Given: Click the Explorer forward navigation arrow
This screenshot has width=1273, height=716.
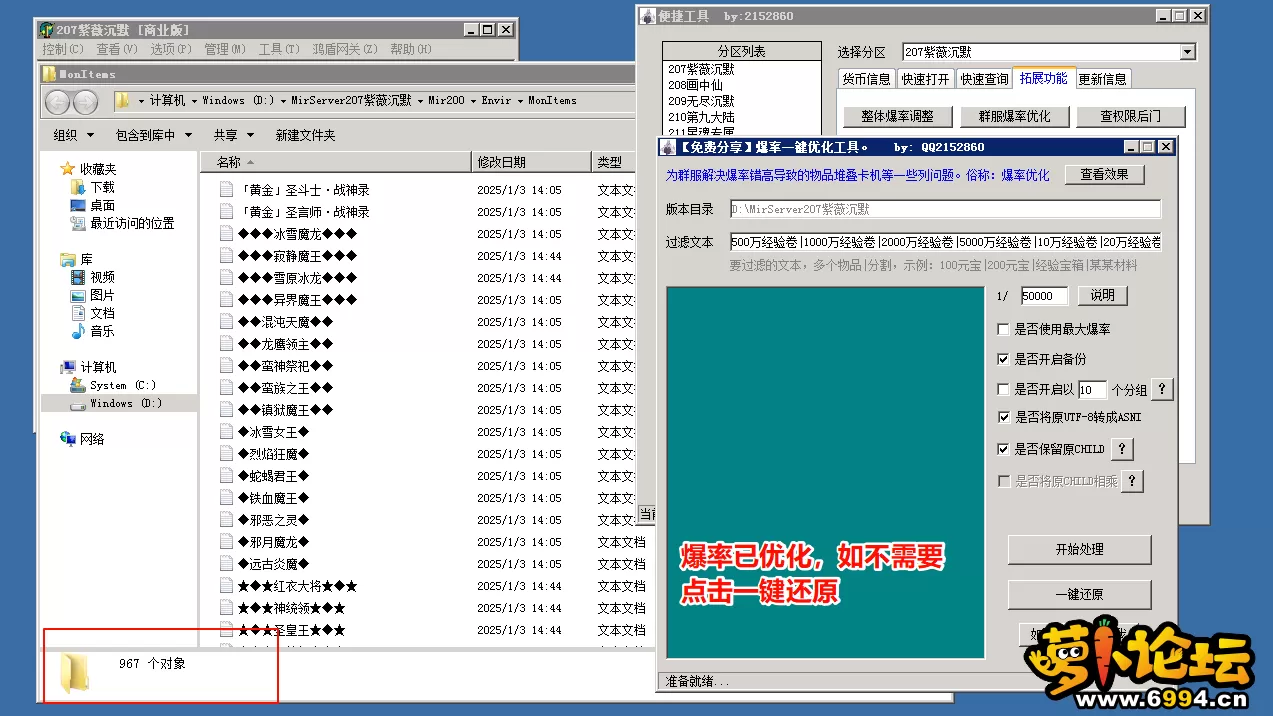Looking at the screenshot, I should 86,101.
